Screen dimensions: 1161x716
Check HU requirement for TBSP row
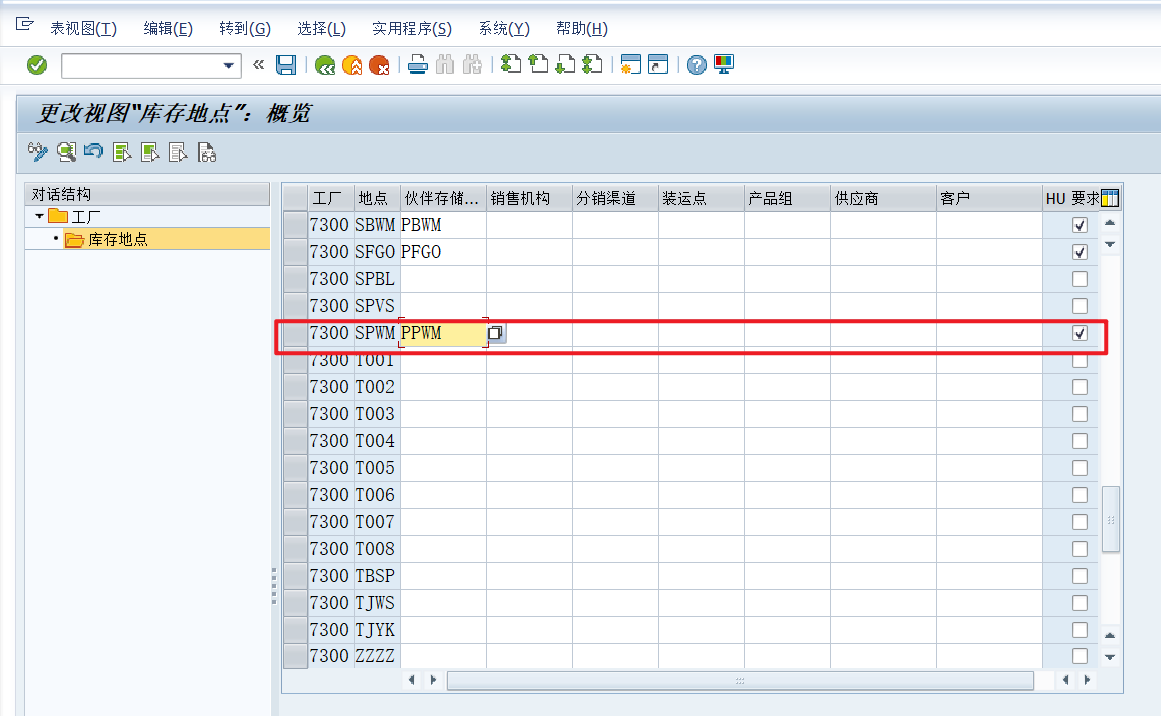point(1080,576)
